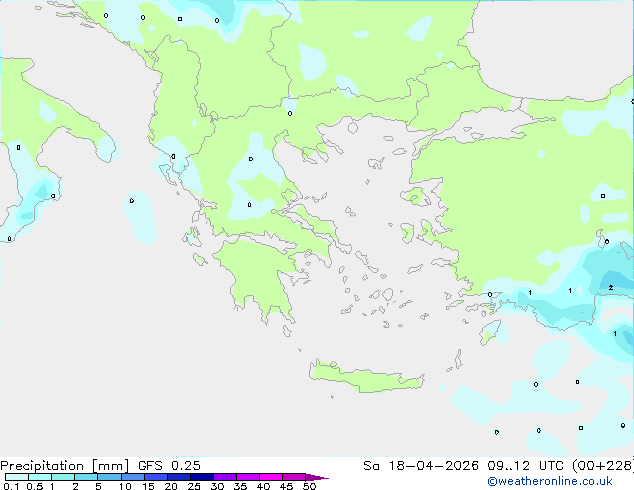Click the legend label "20"
The width and height of the screenshot is (634, 490).
(x=171, y=486)
